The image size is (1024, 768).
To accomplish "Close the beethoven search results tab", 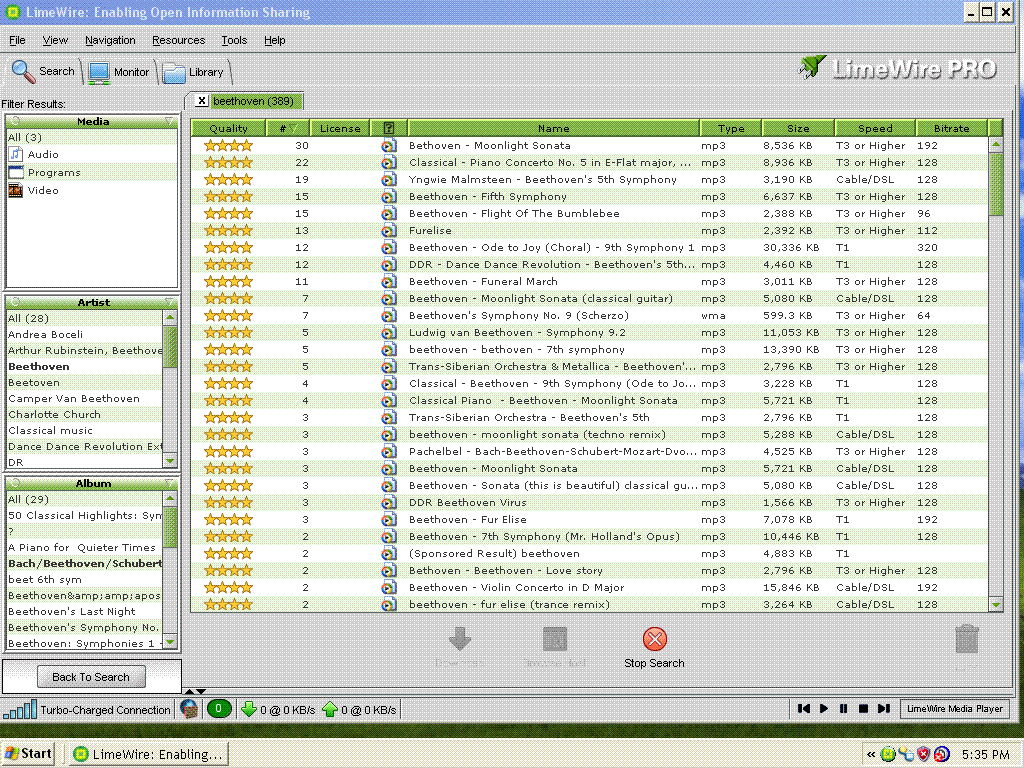I will coord(202,101).
